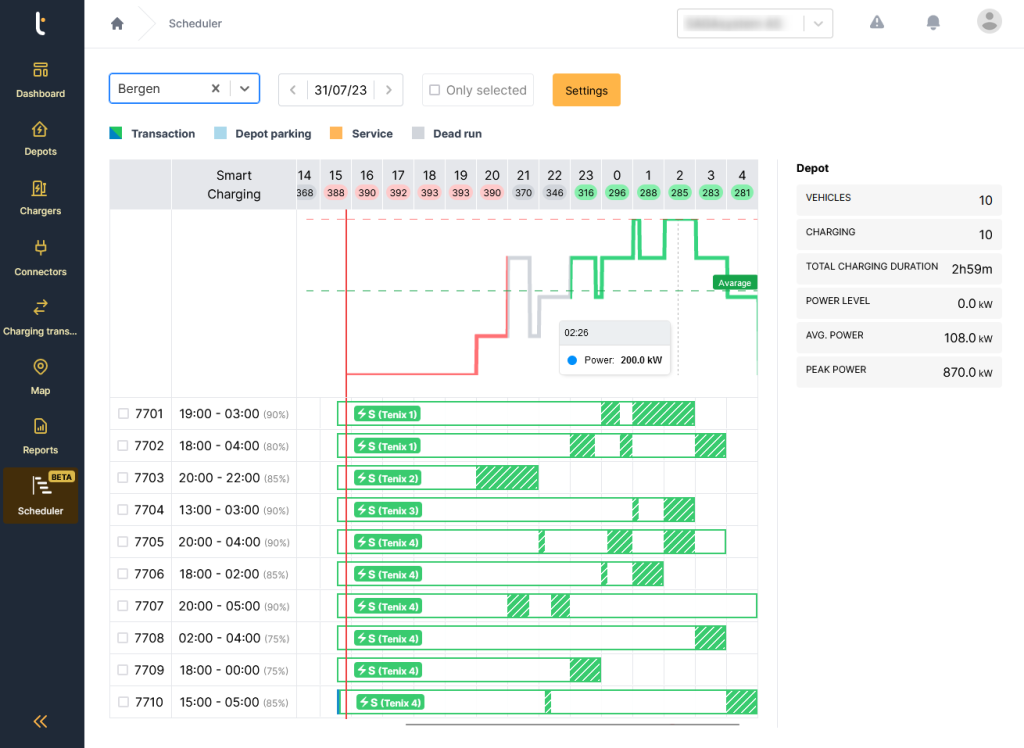Viewport: 1024px width, 748px height.
Task: Go to the previous date
Action: 292,90
